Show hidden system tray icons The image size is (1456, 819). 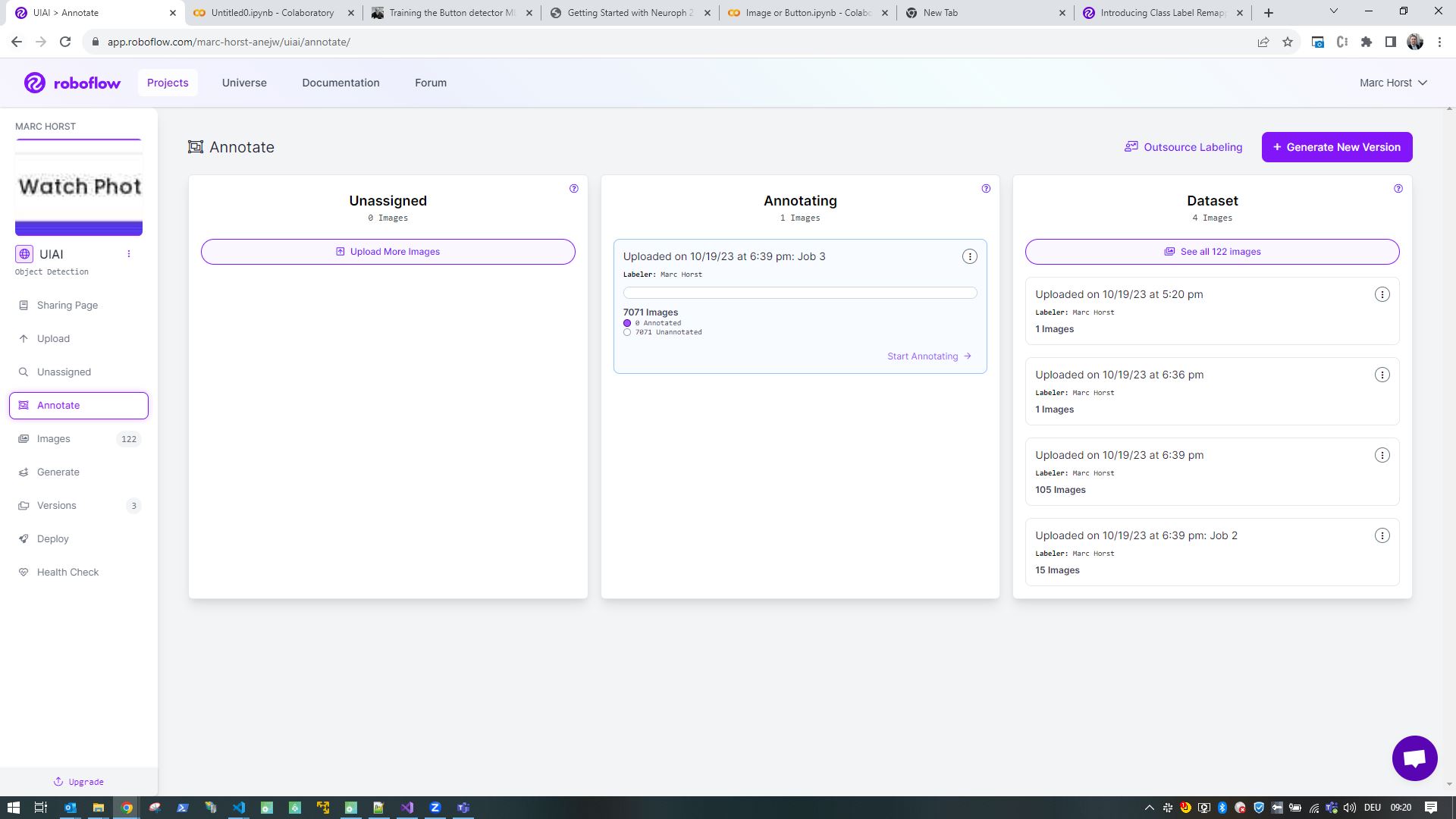click(1149, 808)
